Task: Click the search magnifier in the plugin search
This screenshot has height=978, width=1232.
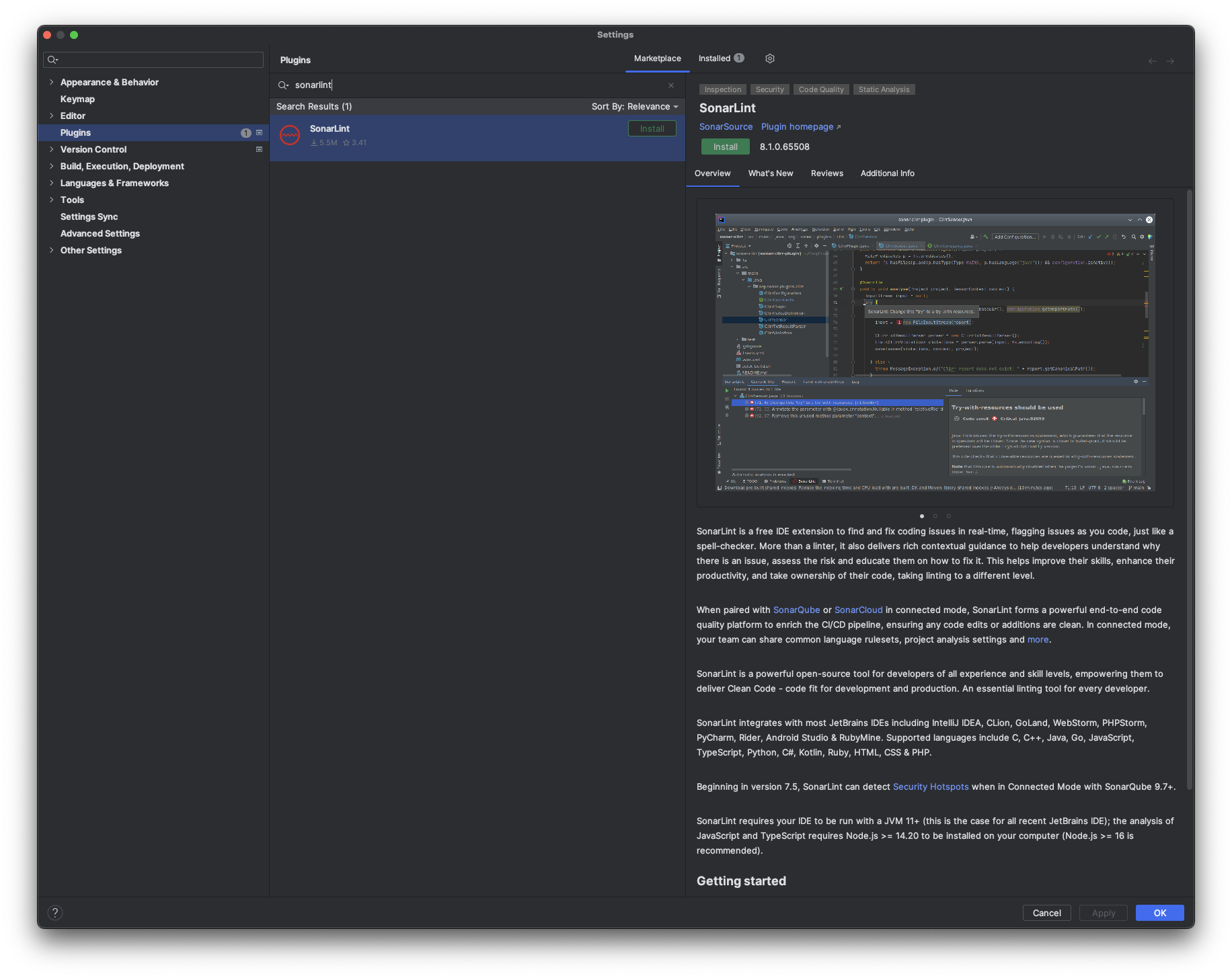Action: pyautogui.click(x=283, y=85)
